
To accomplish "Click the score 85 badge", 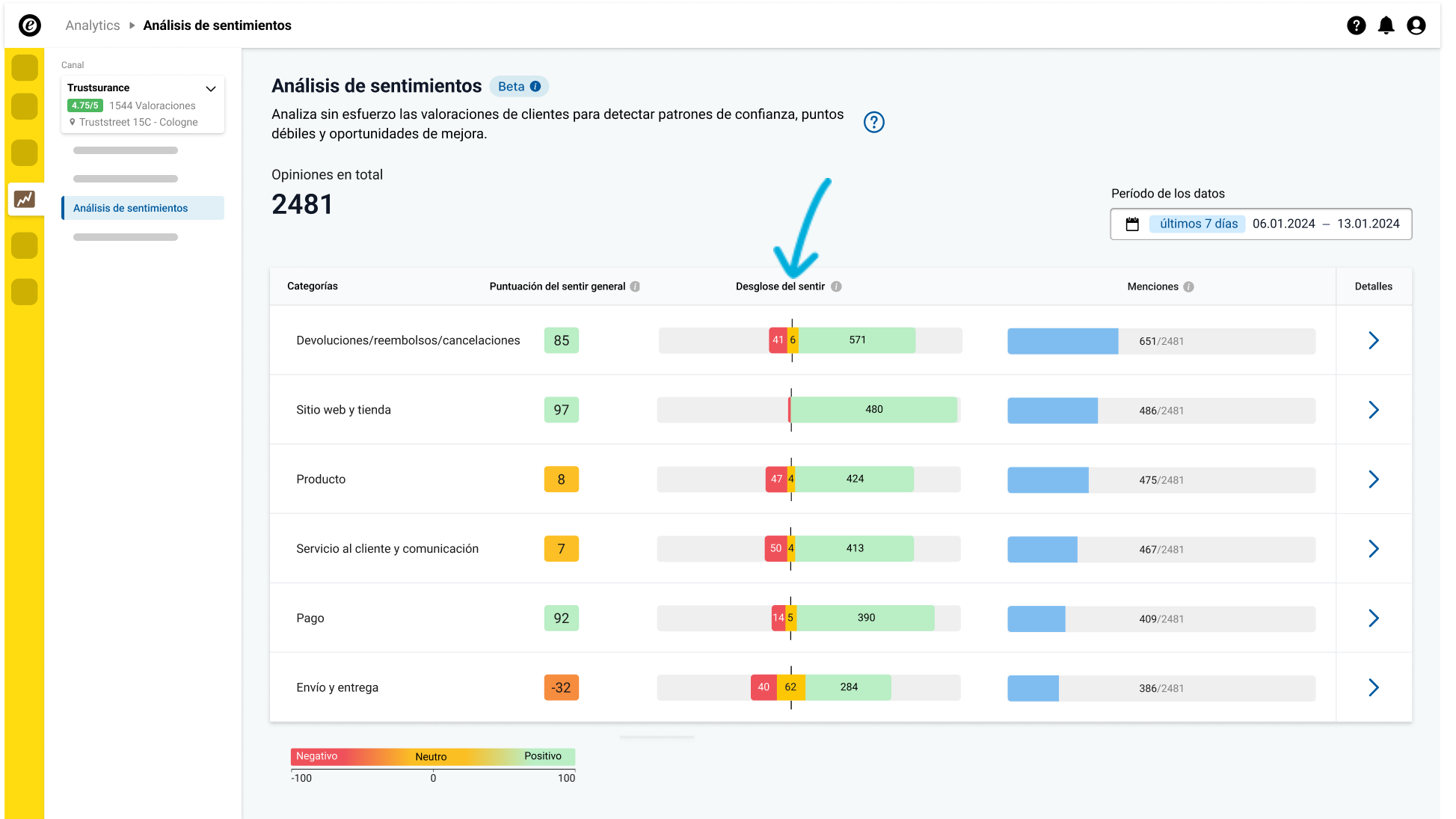I will coord(562,340).
